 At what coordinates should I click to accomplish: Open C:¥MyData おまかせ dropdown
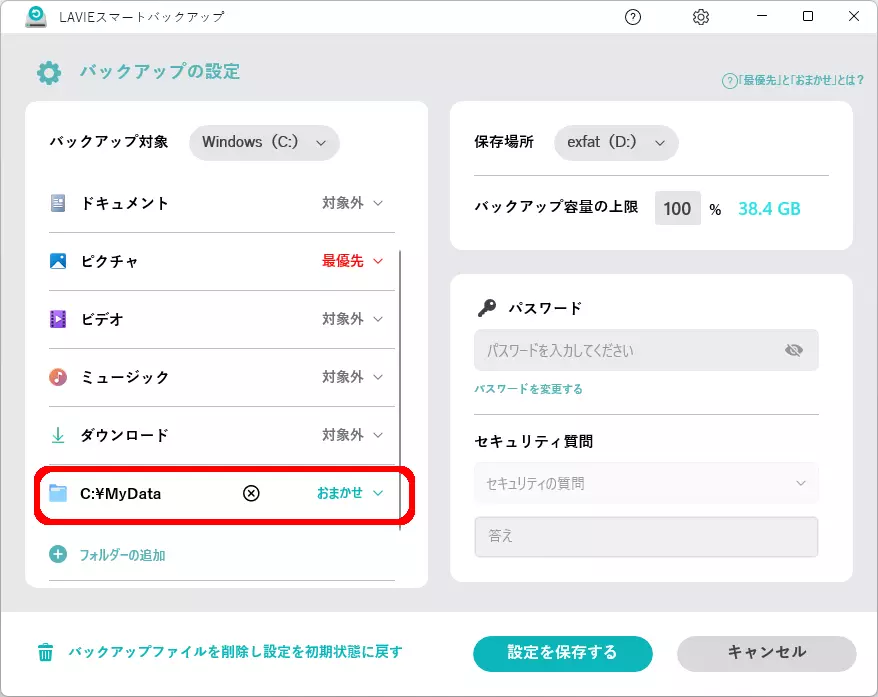tap(350, 493)
